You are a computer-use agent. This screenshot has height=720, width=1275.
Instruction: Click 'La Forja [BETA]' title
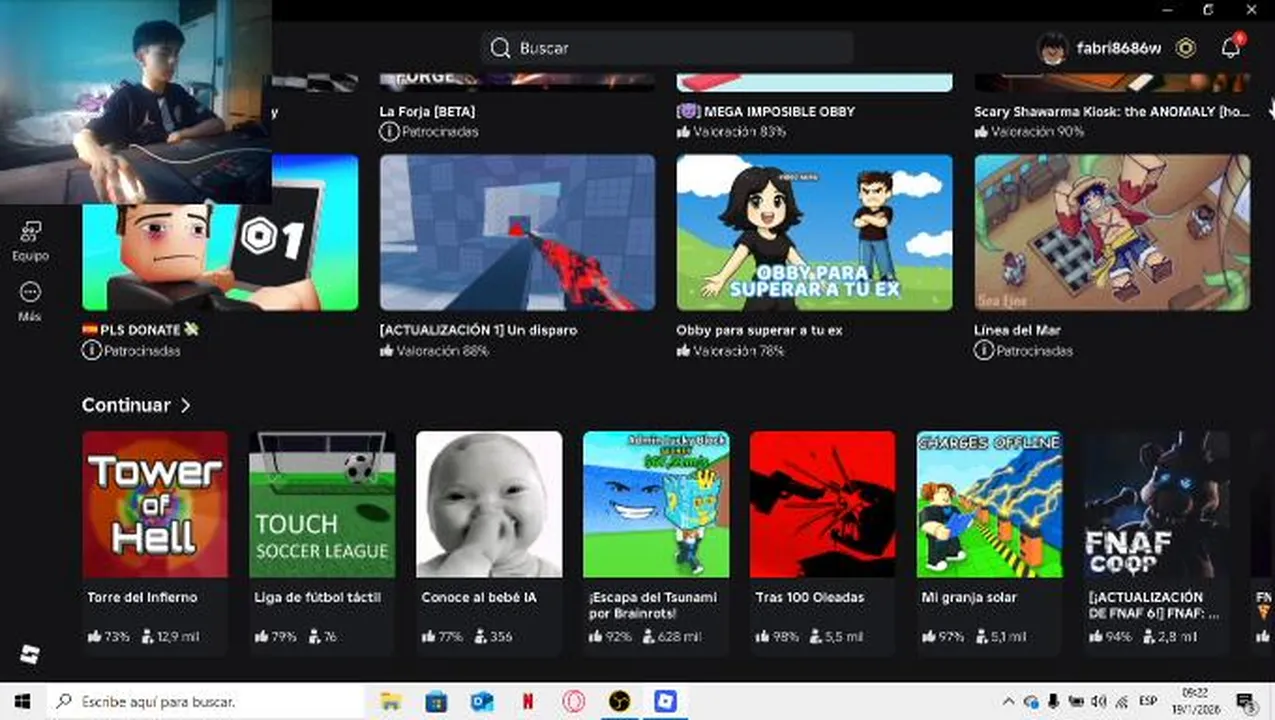(427, 111)
